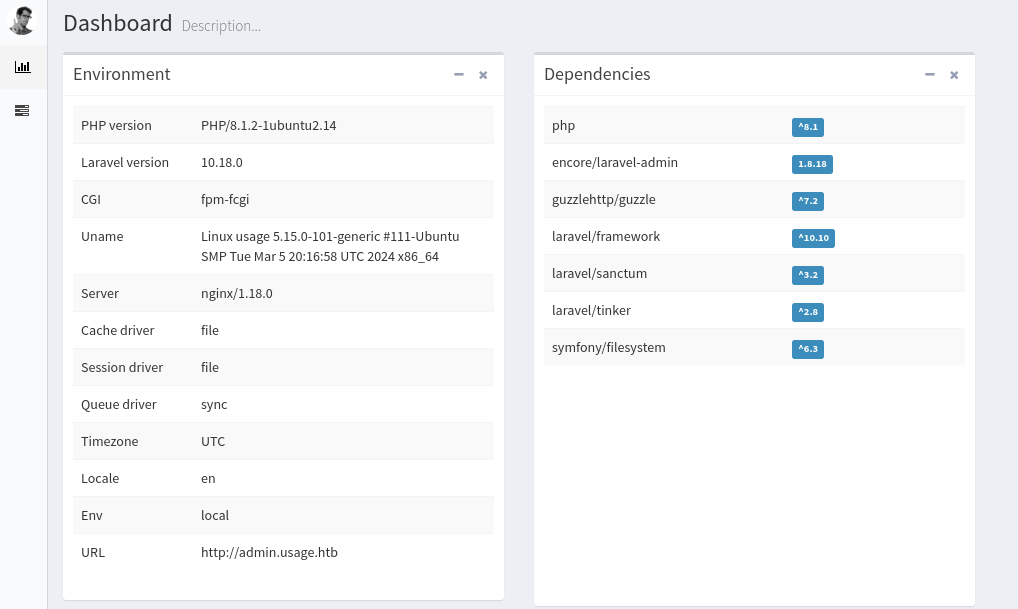Click the Env row label
The image size is (1018, 609).
pyautogui.click(x=92, y=516)
